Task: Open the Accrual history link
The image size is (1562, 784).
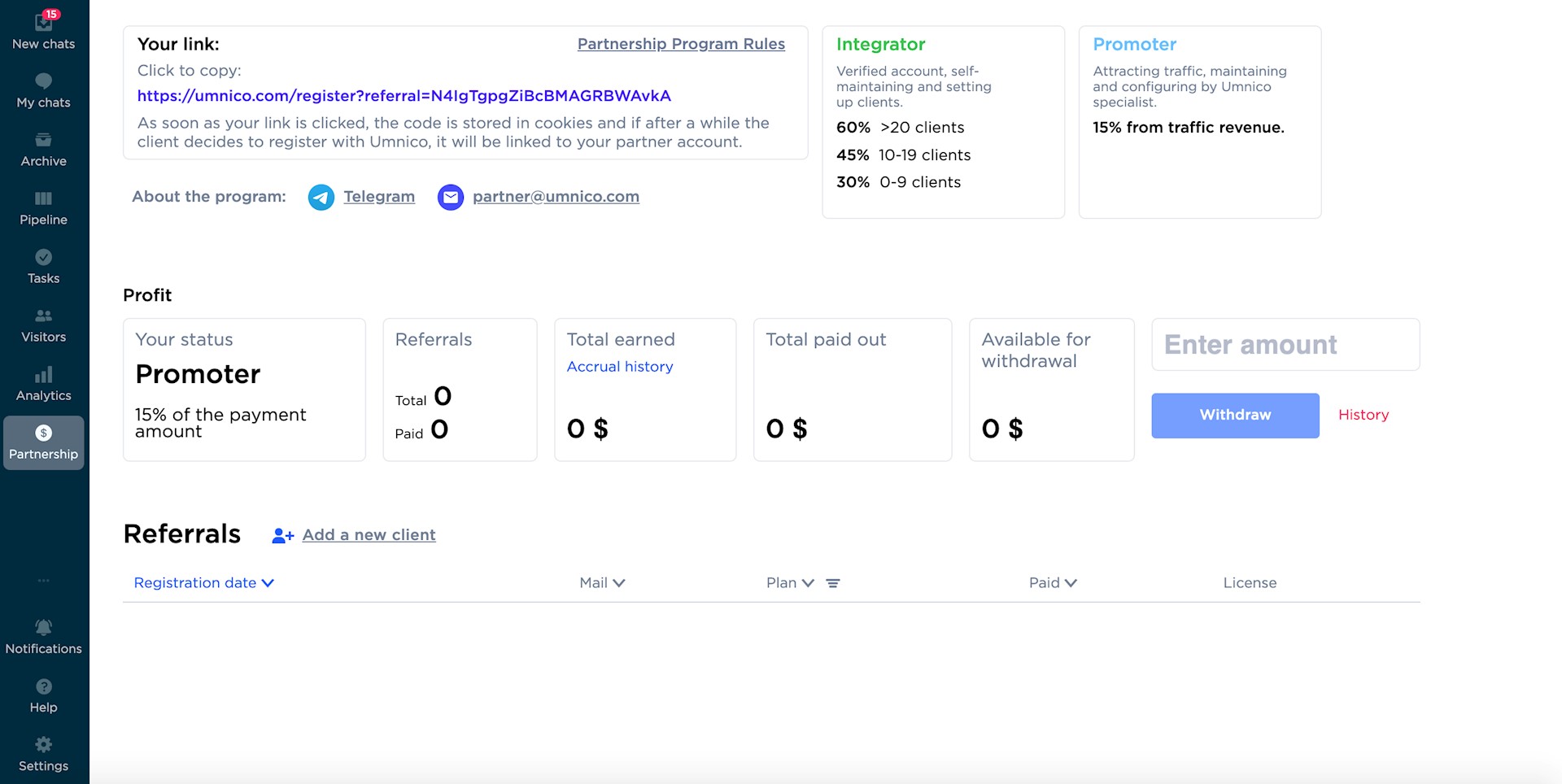Action: pyautogui.click(x=620, y=367)
